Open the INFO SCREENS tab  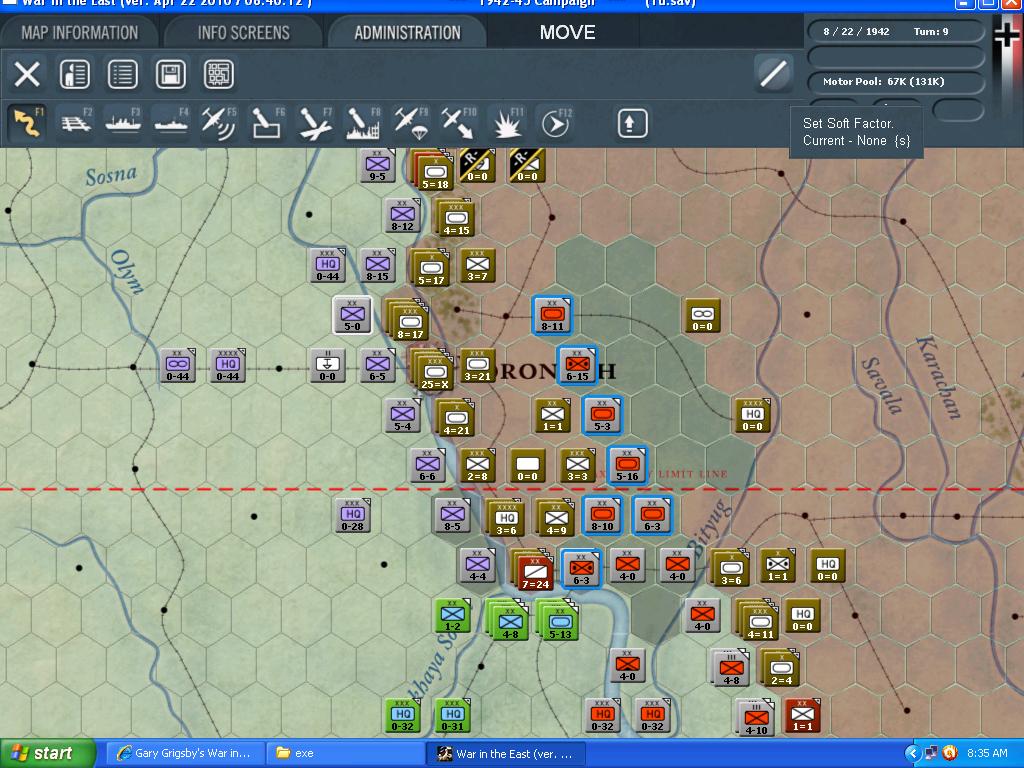(244, 33)
